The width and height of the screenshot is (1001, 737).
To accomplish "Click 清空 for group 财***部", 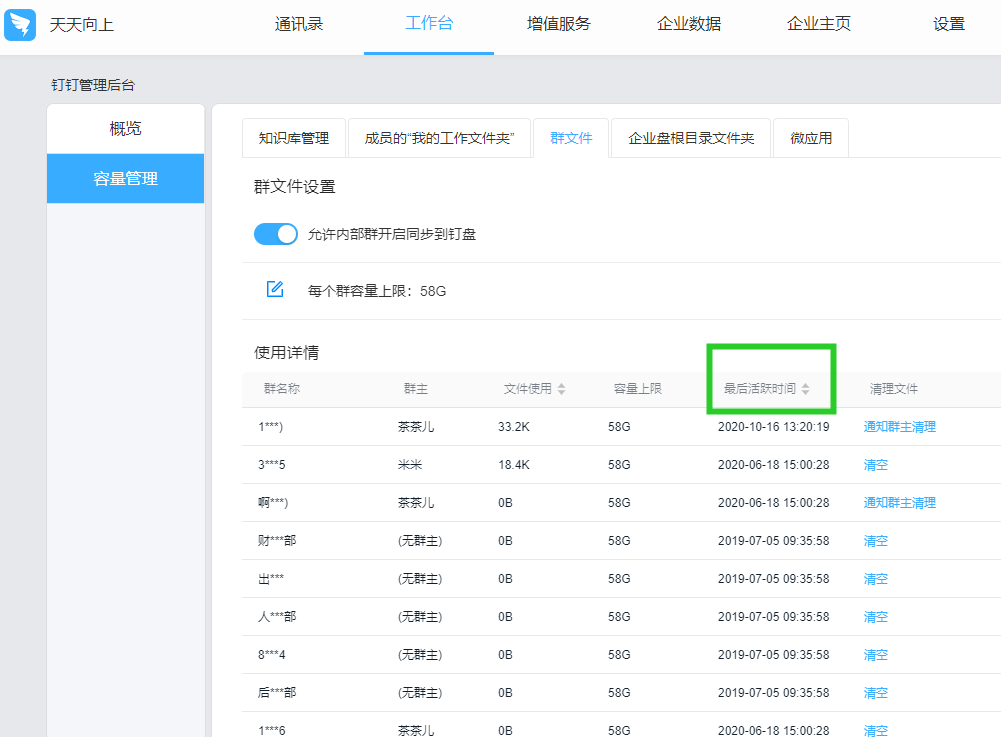I will (875, 541).
